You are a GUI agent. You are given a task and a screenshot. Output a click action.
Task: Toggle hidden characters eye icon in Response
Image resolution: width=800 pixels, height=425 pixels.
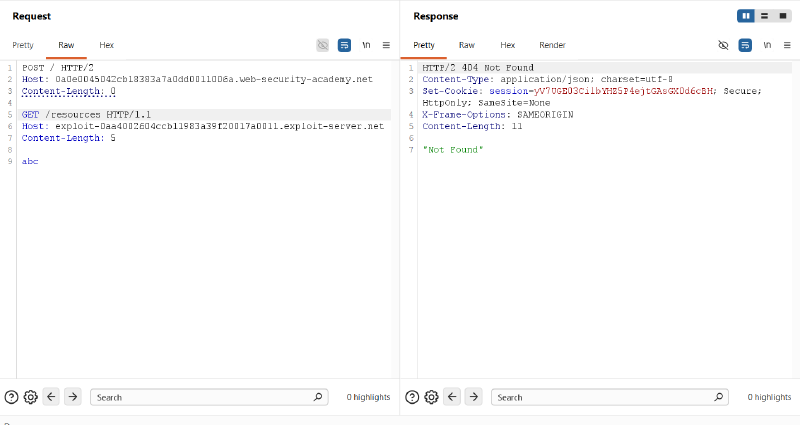pos(723,45)
